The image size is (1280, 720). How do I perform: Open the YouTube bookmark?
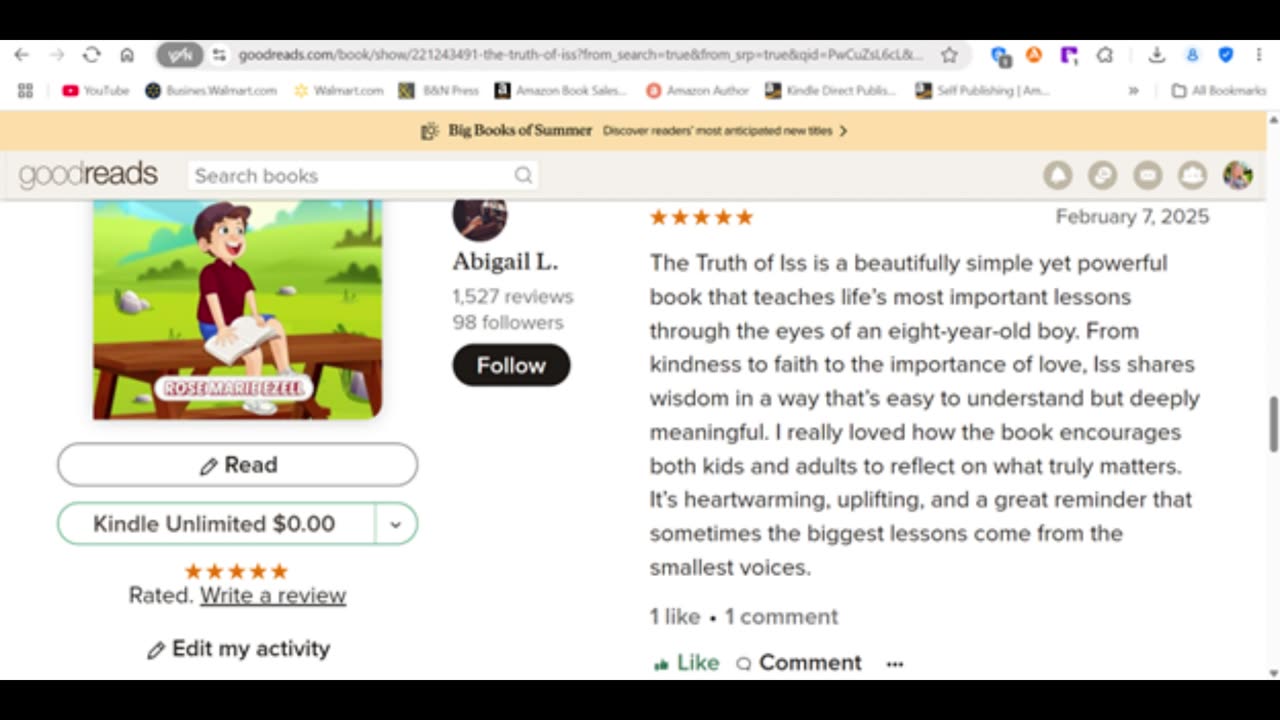[x=96, y=90]
